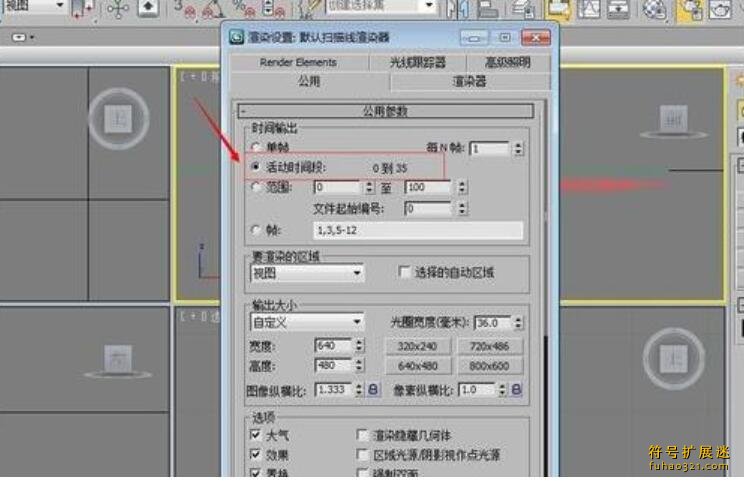Screen dimensions: 744x481
Task: Click the 光圈宽度 spinner arrows
Action: coord(518,323)
